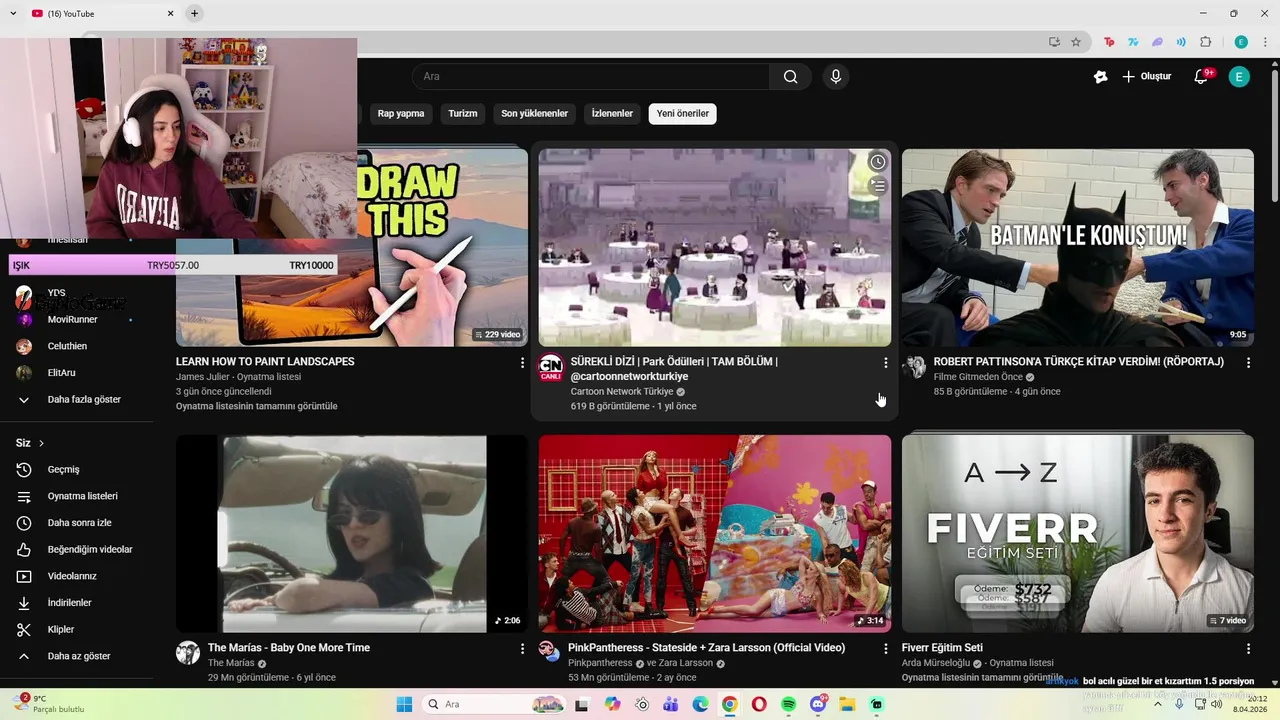
Task: Click Windows taskbar search box
Action: tap(496, 704)
